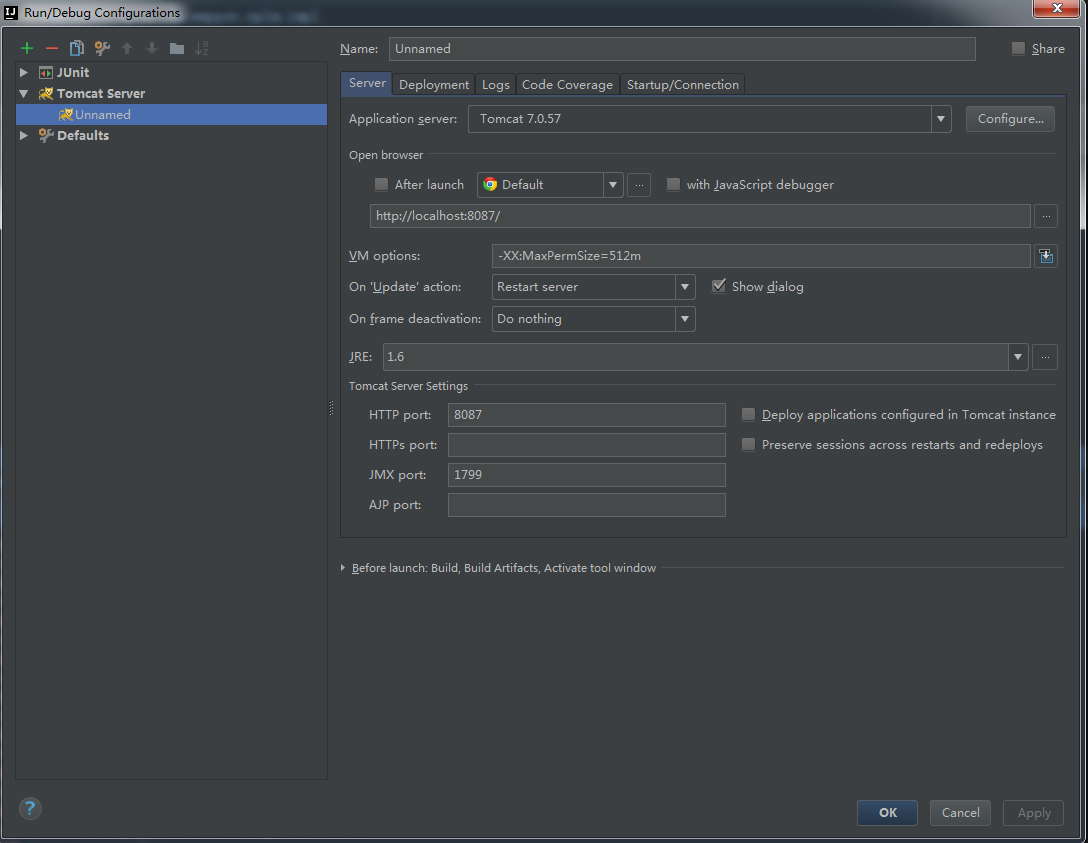Switch to the Deployment tab
The height and width of the screenshot is (843, 1088).
tap(434, 85)
